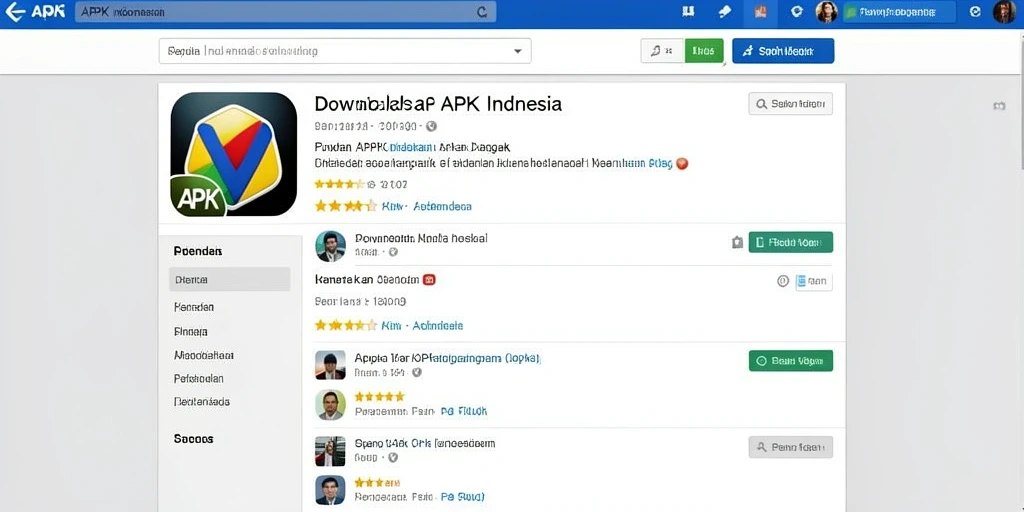
Task: Click the Poendan sidebar heading
Action: click(198, 251)
